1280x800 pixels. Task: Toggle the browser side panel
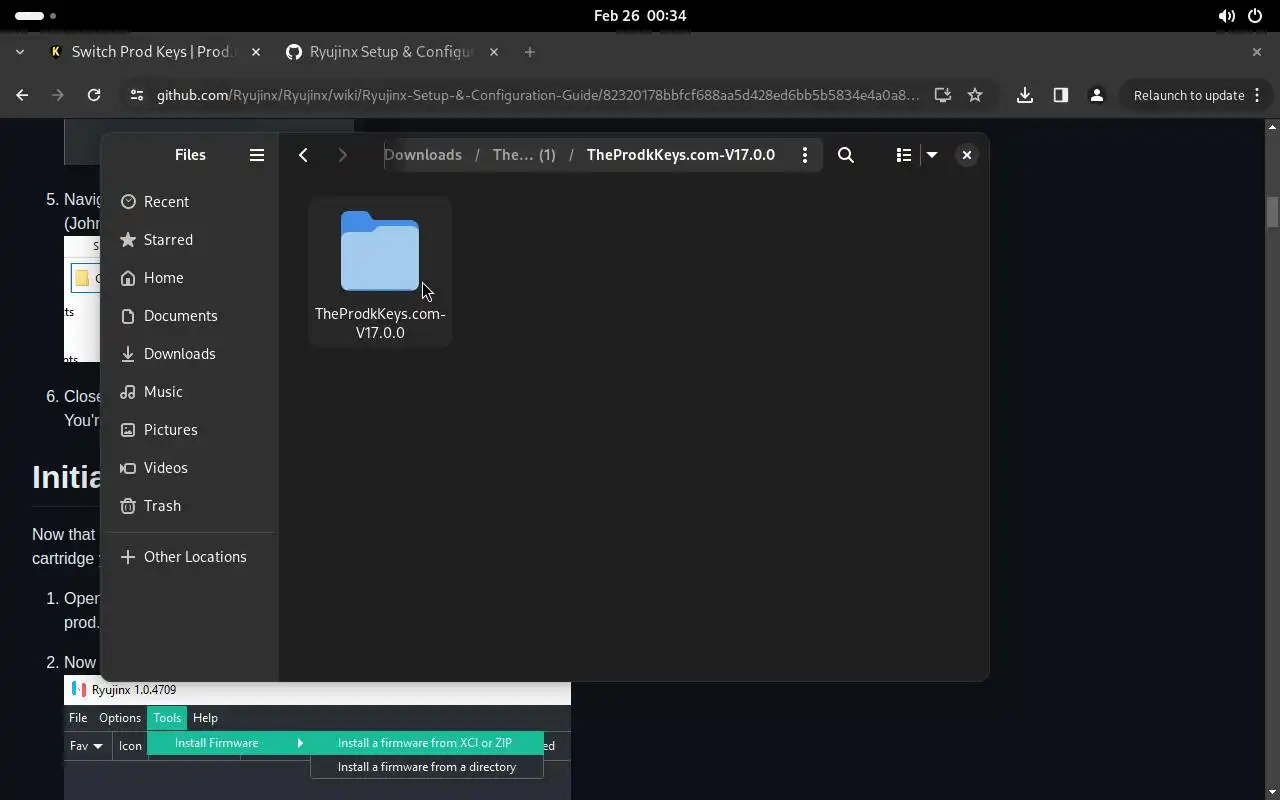[1061, 95]
